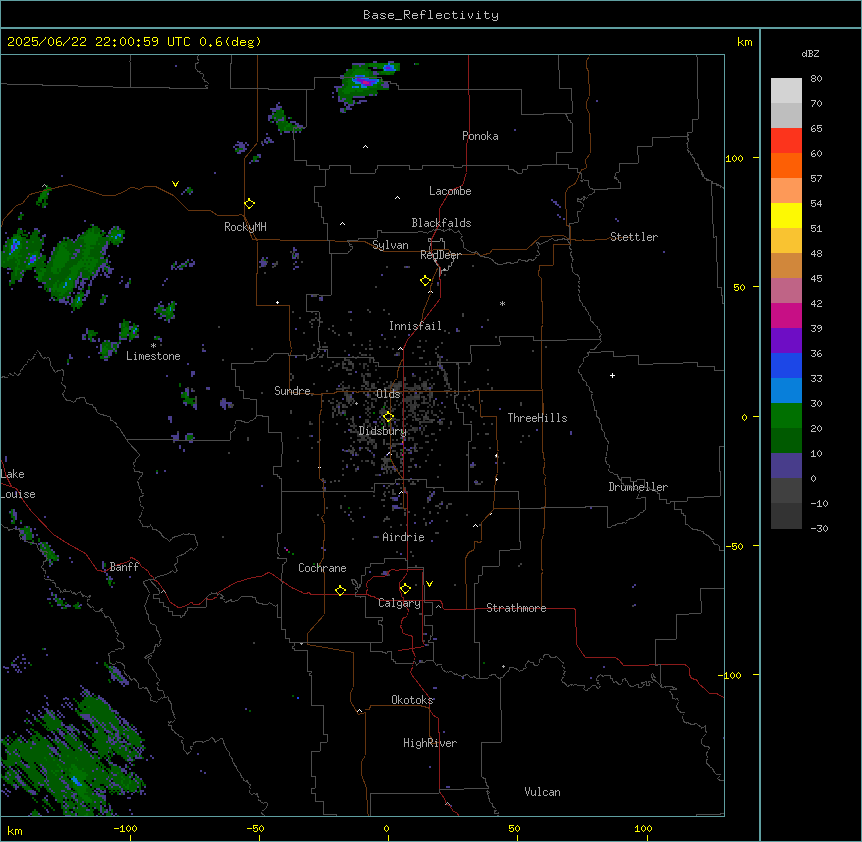The width and height of the screenshot is (862, 842).
Task: Select the Innisfail label
Action: click(x=415, y=326)
